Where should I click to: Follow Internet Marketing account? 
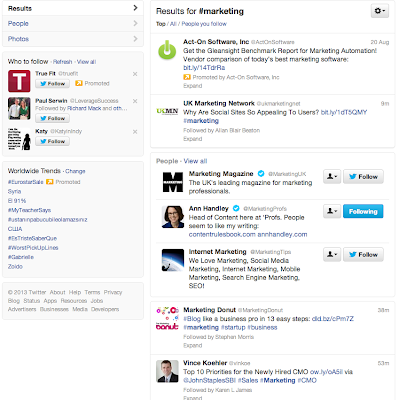click(x=363, y=255)
